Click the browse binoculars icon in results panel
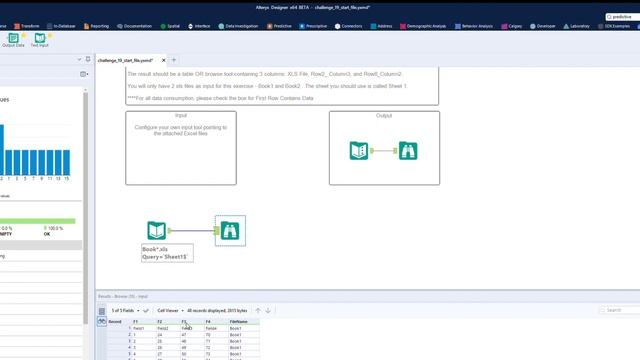 (102, 322)
